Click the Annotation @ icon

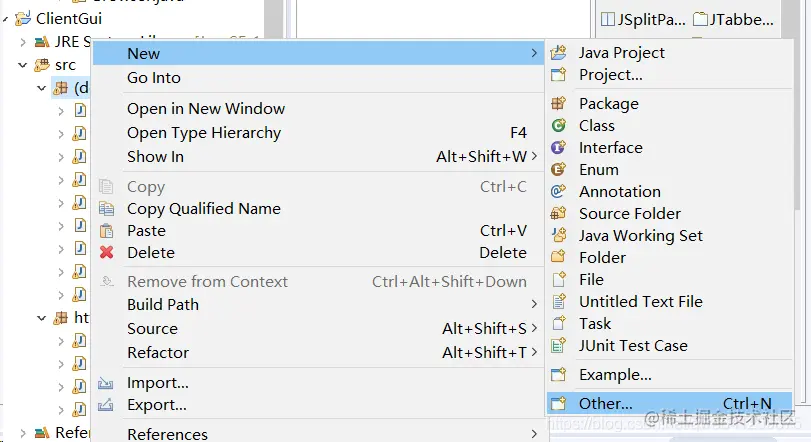click(559, 192)
